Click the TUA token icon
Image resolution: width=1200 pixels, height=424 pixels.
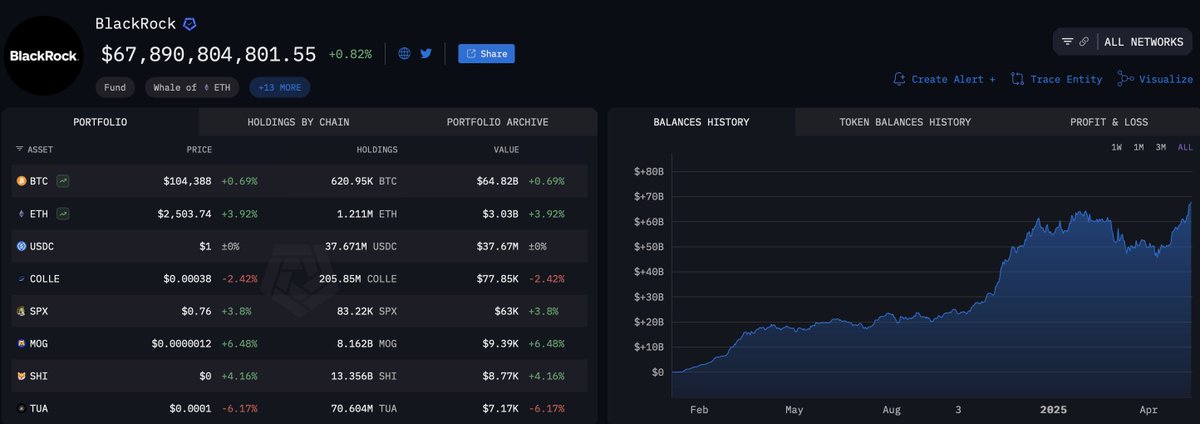[21, 409]
